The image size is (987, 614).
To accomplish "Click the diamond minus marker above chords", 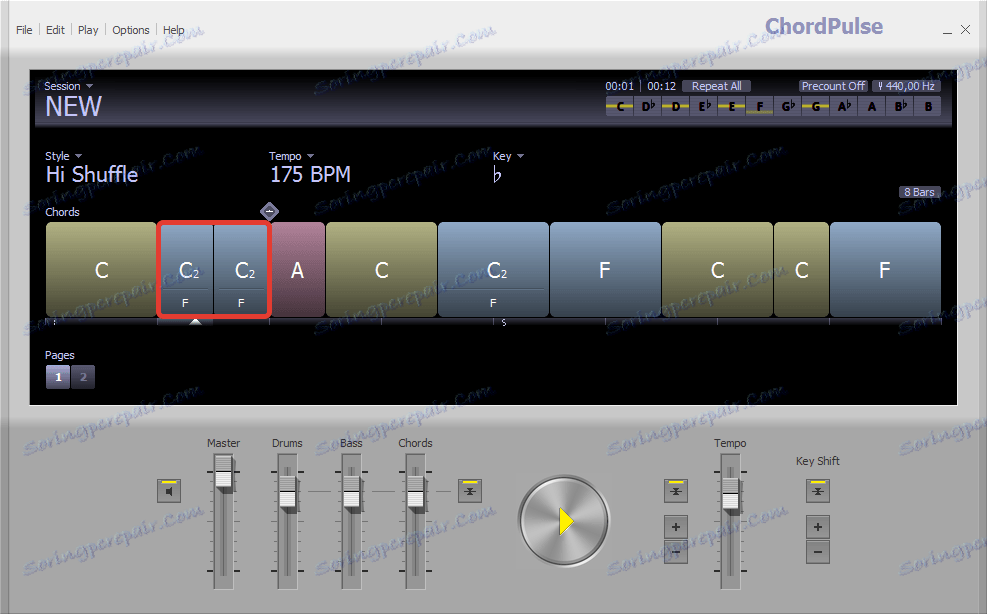I will 269,212.
